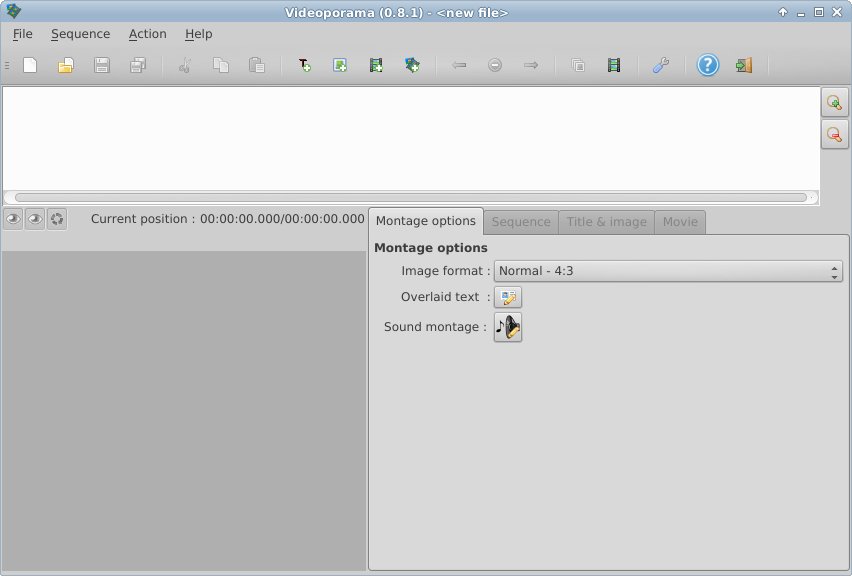Create a new file with the blank page icon

tap(30, 66)
